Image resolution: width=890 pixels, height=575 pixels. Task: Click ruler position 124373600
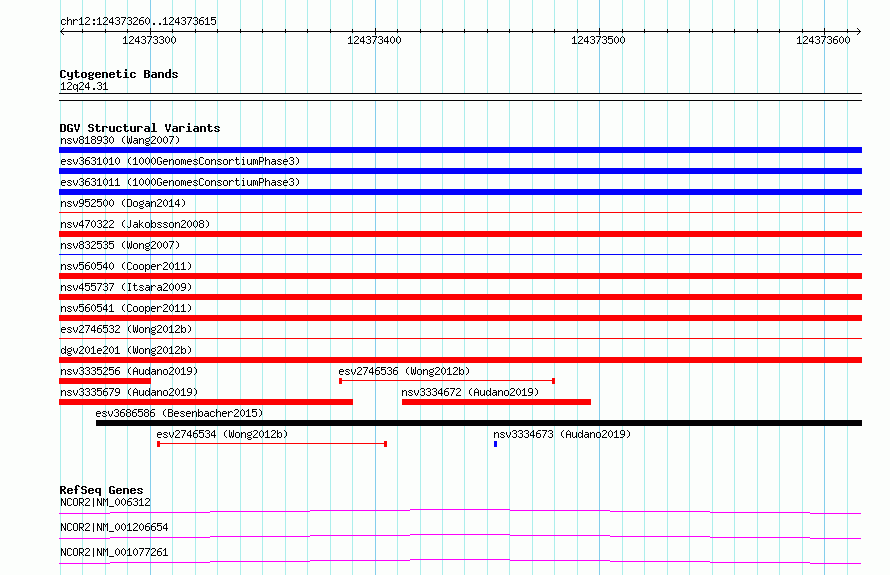pyautogui.click(x=823, y=40)
